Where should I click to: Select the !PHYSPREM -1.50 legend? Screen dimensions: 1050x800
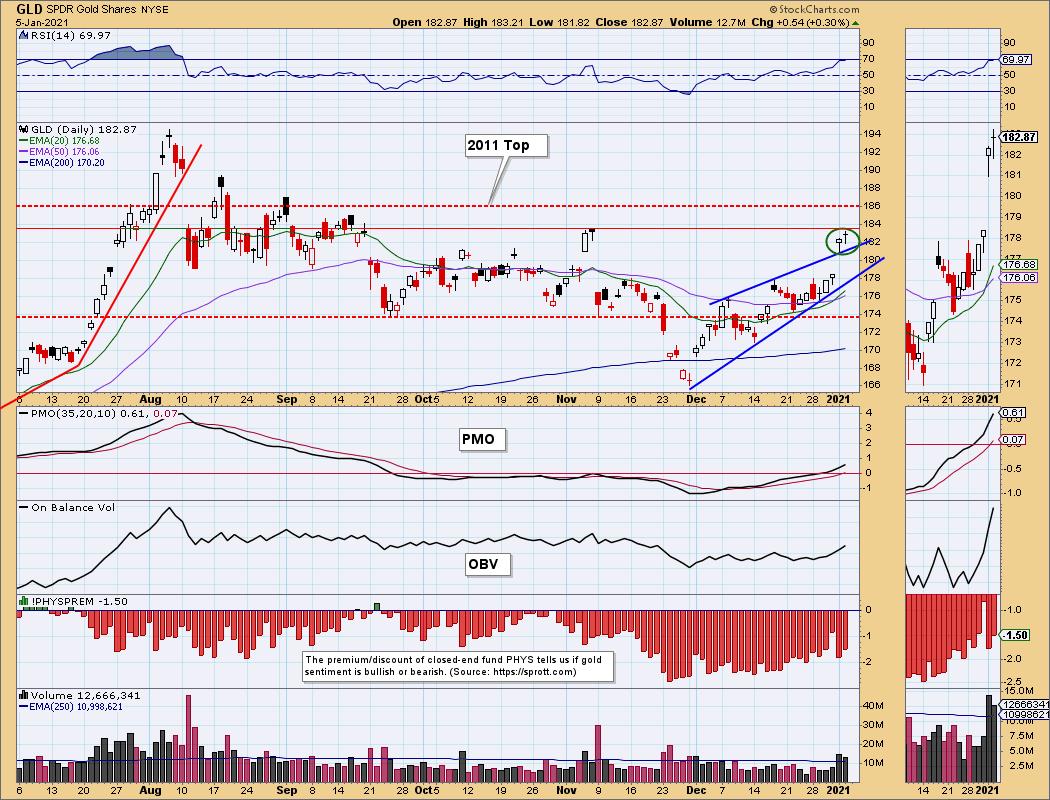coord(79,601)
